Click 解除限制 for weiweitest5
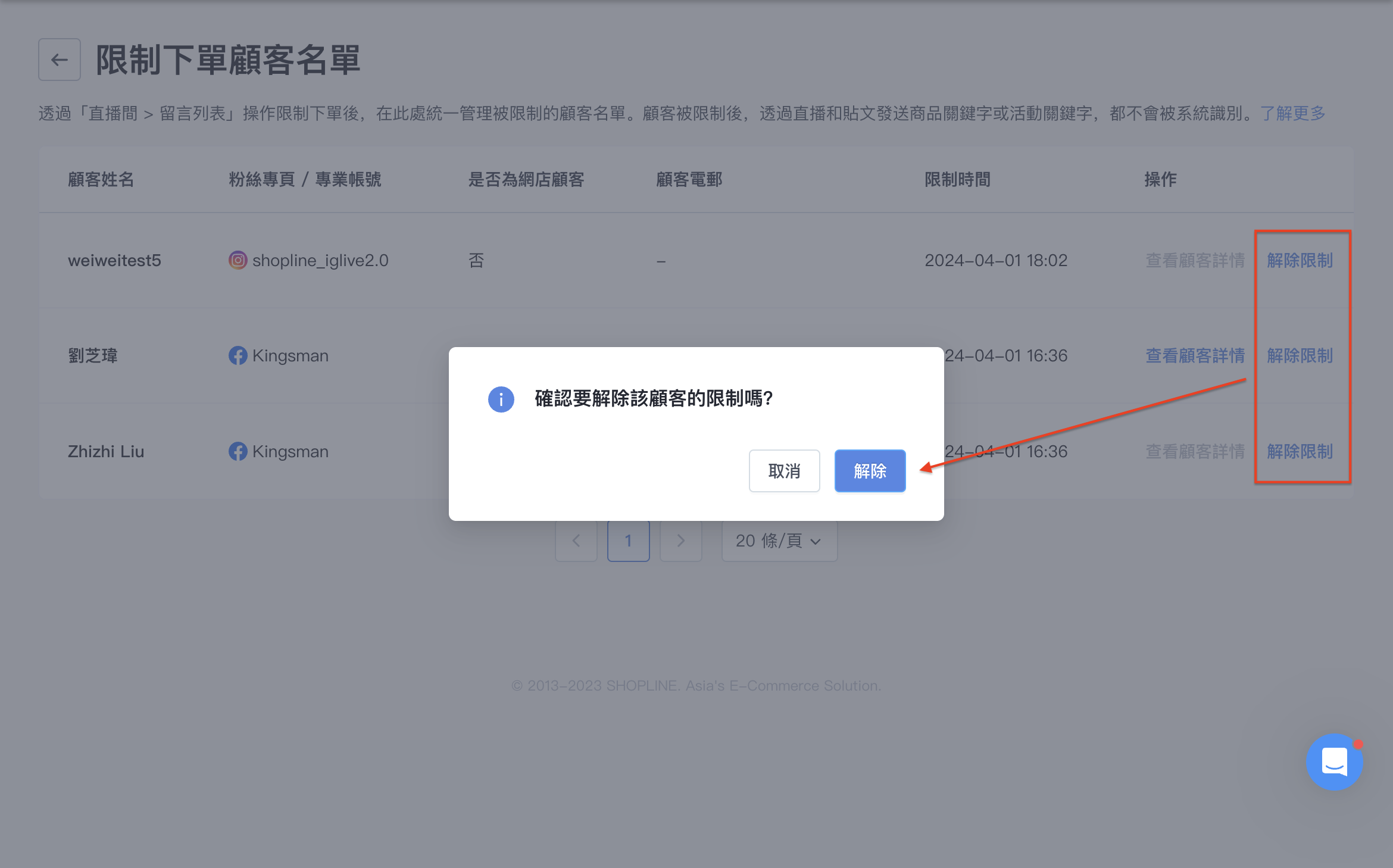The image size is (1393, 868). click(x=1300, y=260)
